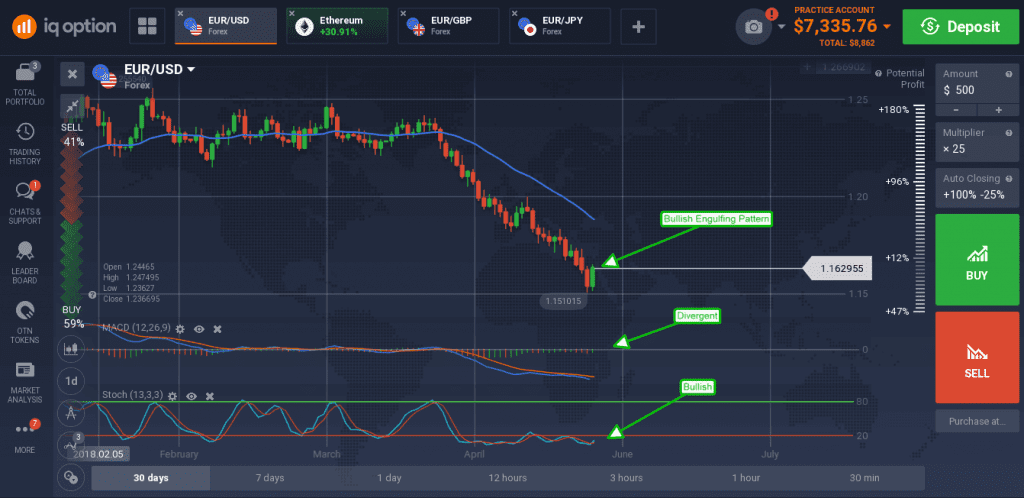Click the chart collapse arrows icon
Viewport: 1024px width, 498px height.
72,105
